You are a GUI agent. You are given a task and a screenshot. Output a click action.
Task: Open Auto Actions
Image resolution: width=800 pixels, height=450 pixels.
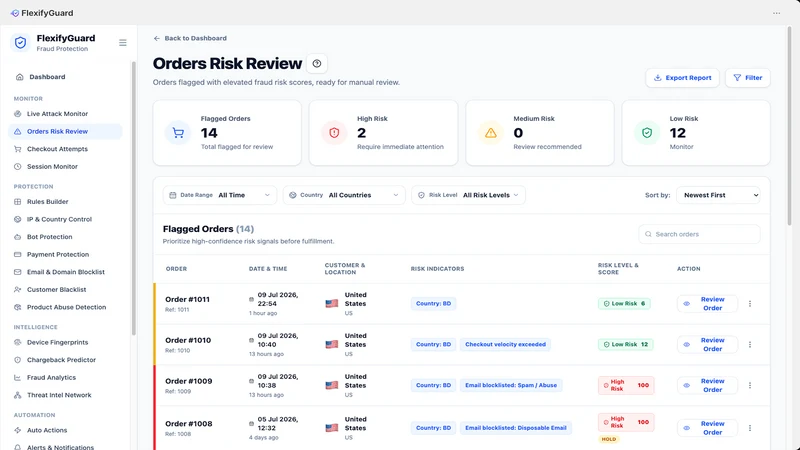(65, 431)
